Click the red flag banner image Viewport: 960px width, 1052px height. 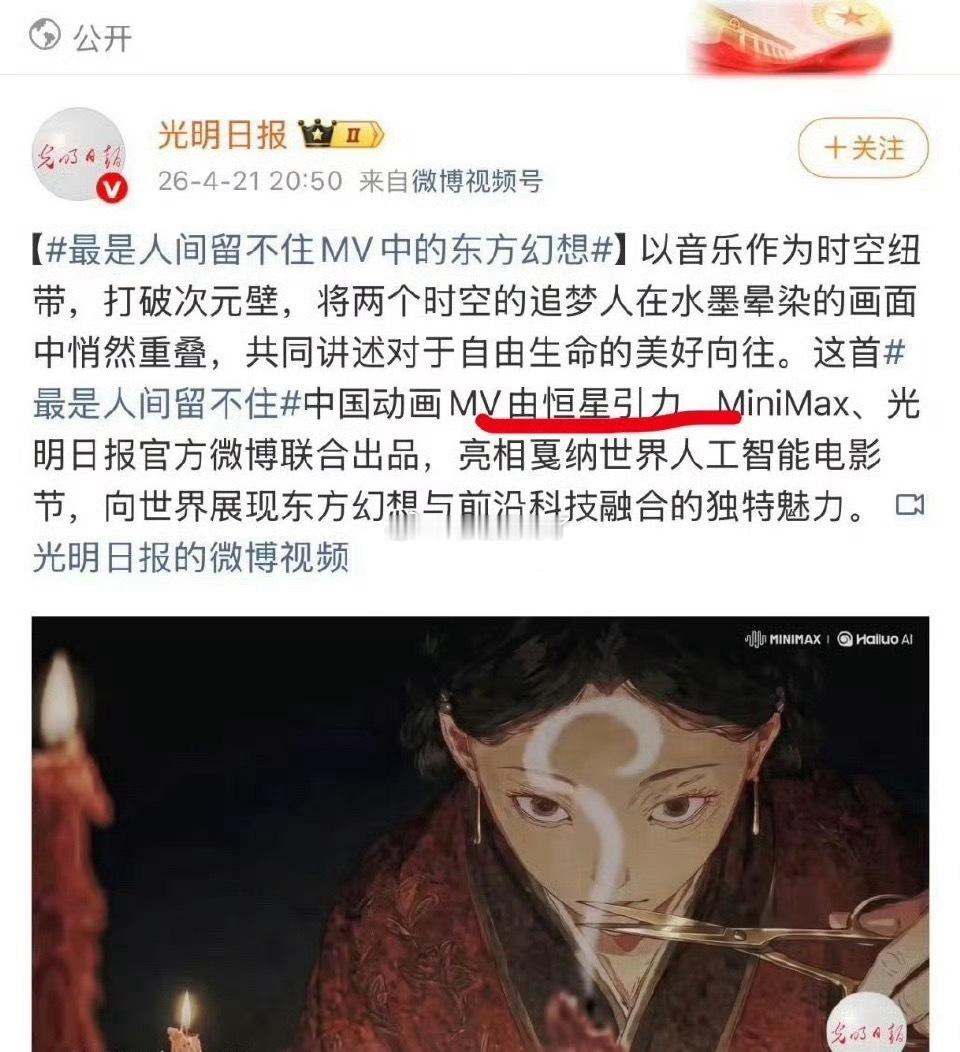[792, 36]
